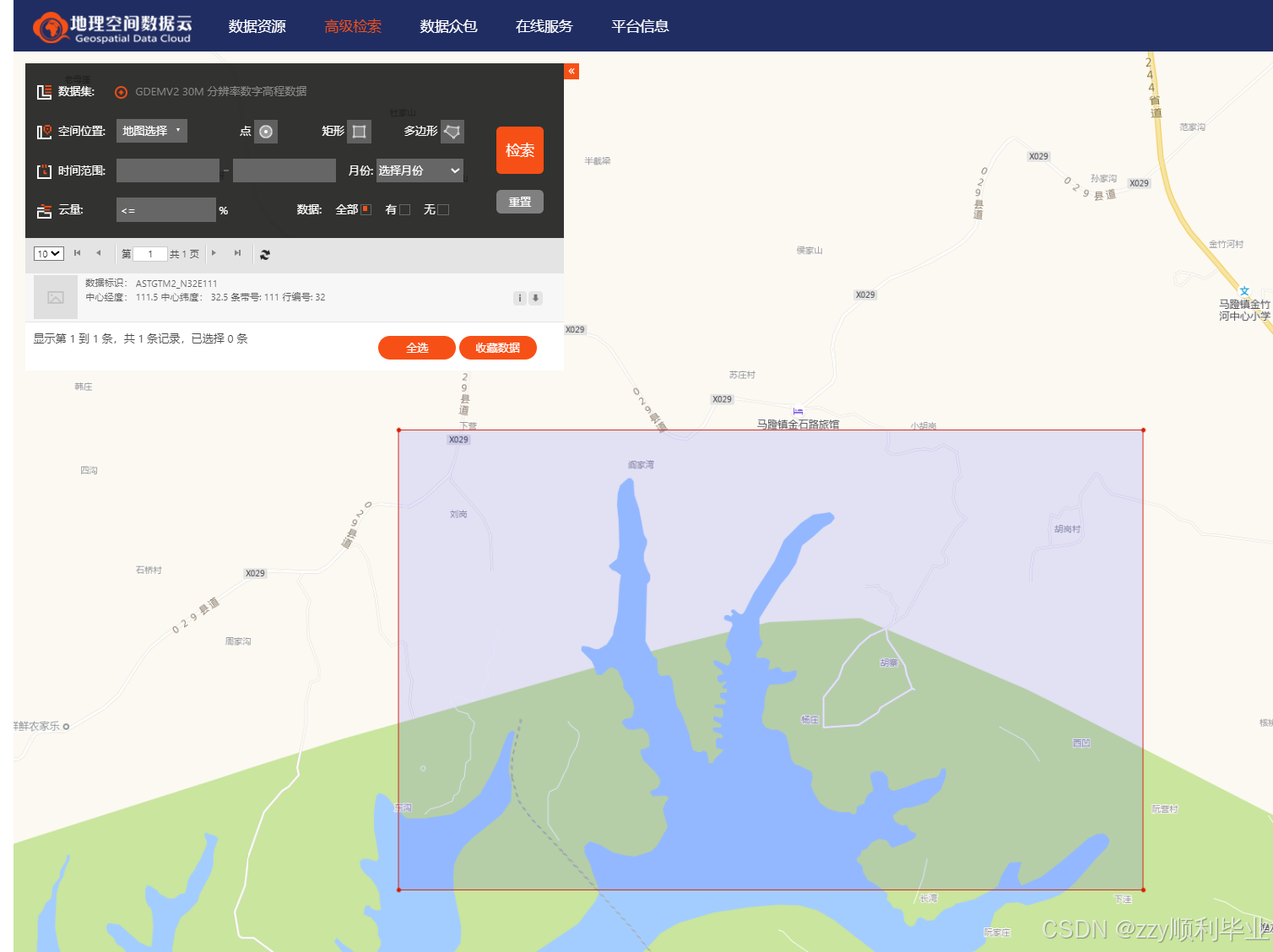
Task: Open the 高级检索 tab
Action: [353, 26]
